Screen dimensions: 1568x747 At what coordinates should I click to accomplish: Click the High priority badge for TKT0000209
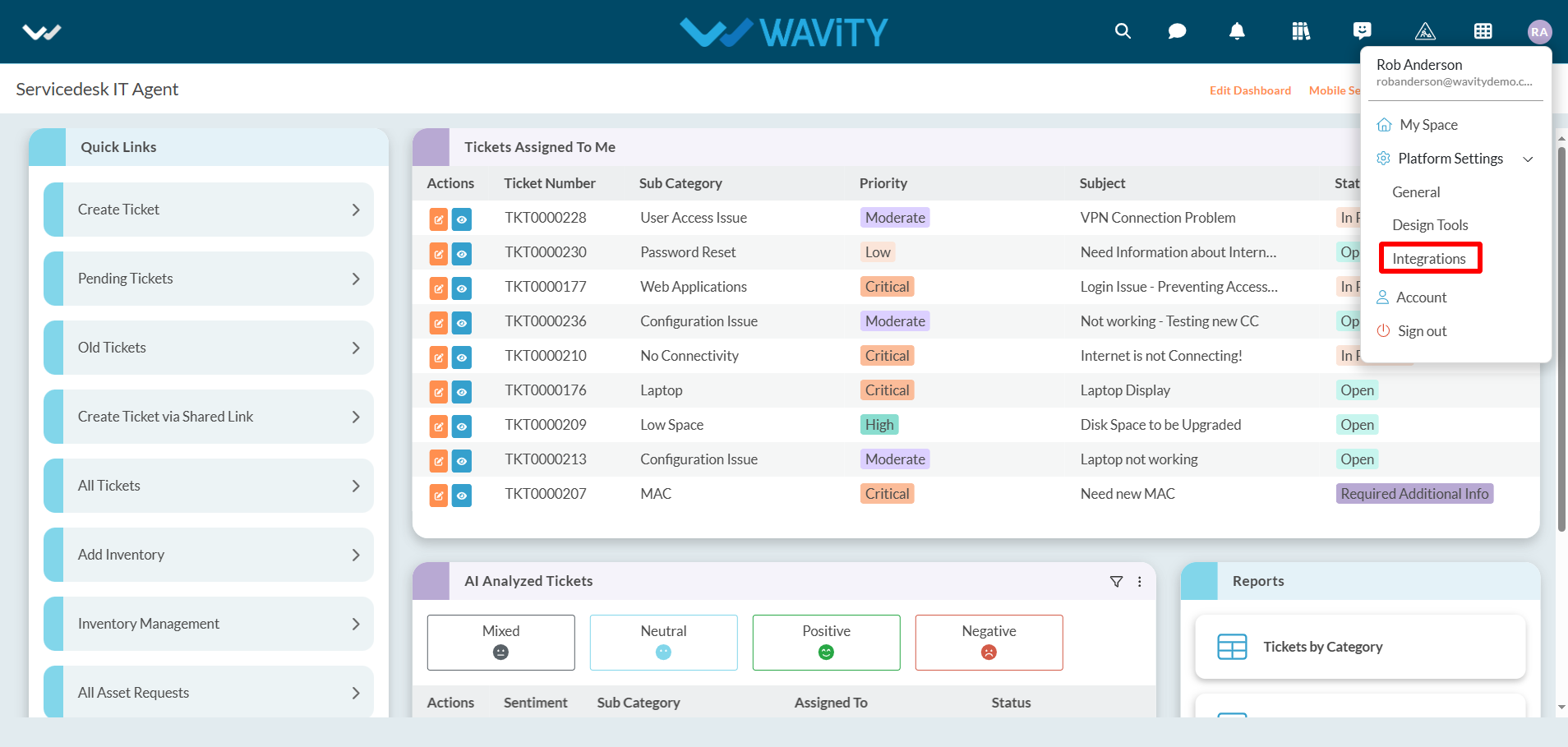[879, 425]
